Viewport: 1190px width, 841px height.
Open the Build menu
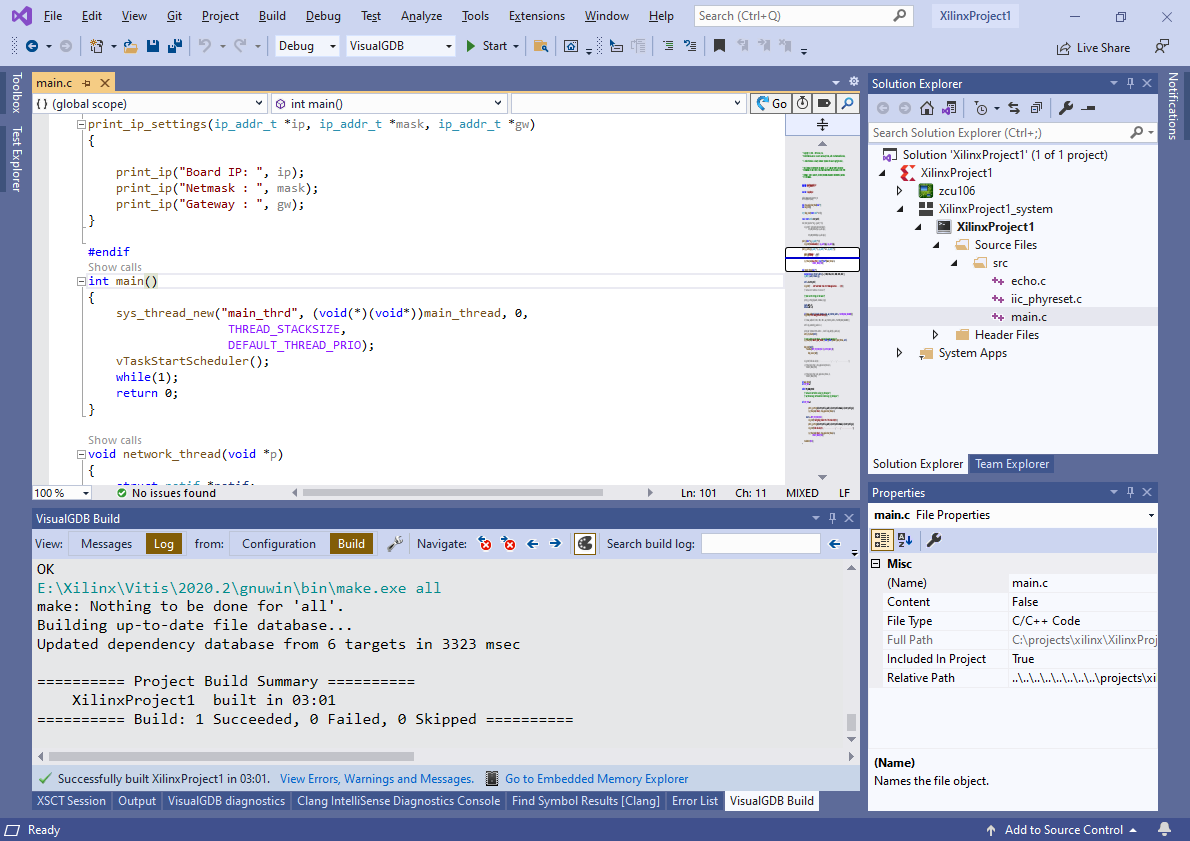pyautogui.click(x=272, y=16)
